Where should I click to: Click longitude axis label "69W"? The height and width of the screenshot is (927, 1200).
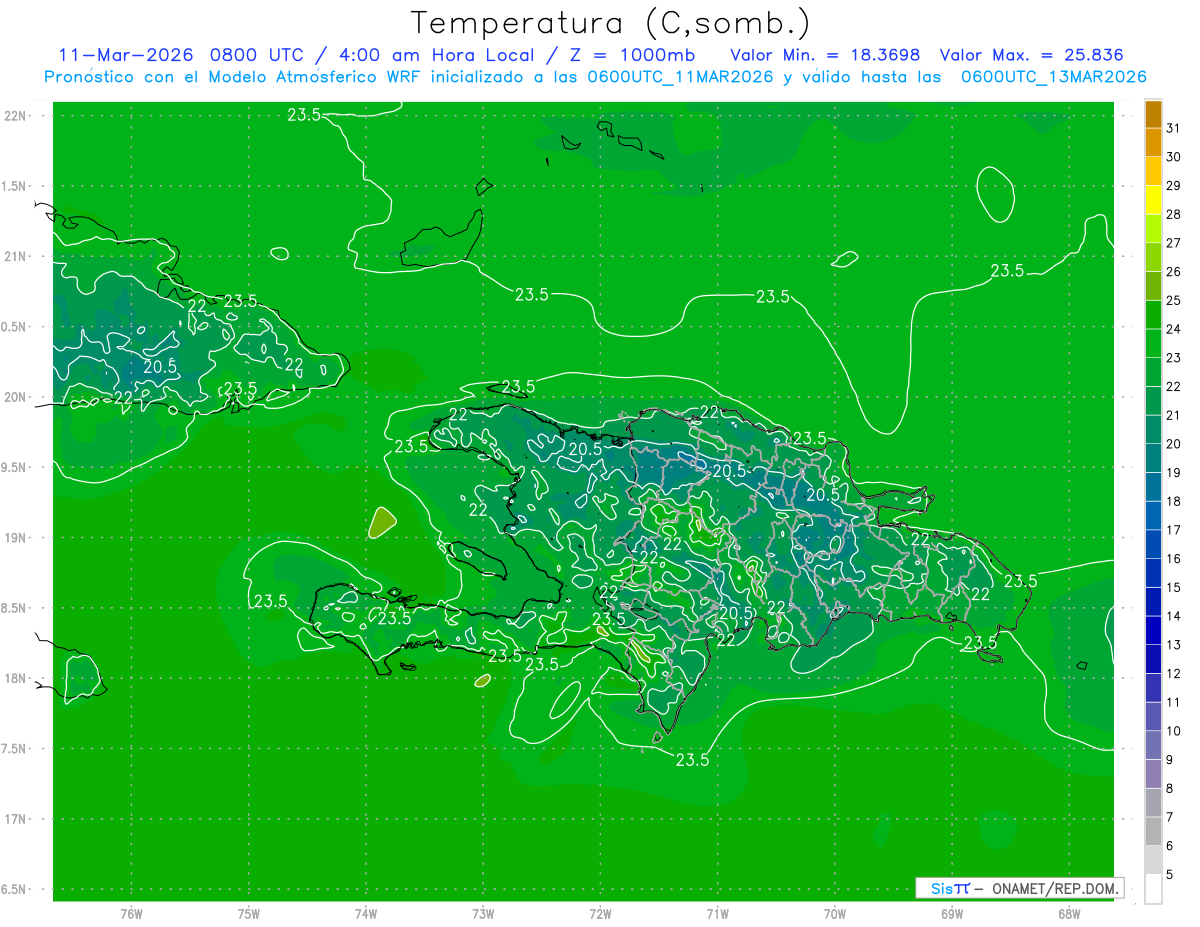coord(952,913)
